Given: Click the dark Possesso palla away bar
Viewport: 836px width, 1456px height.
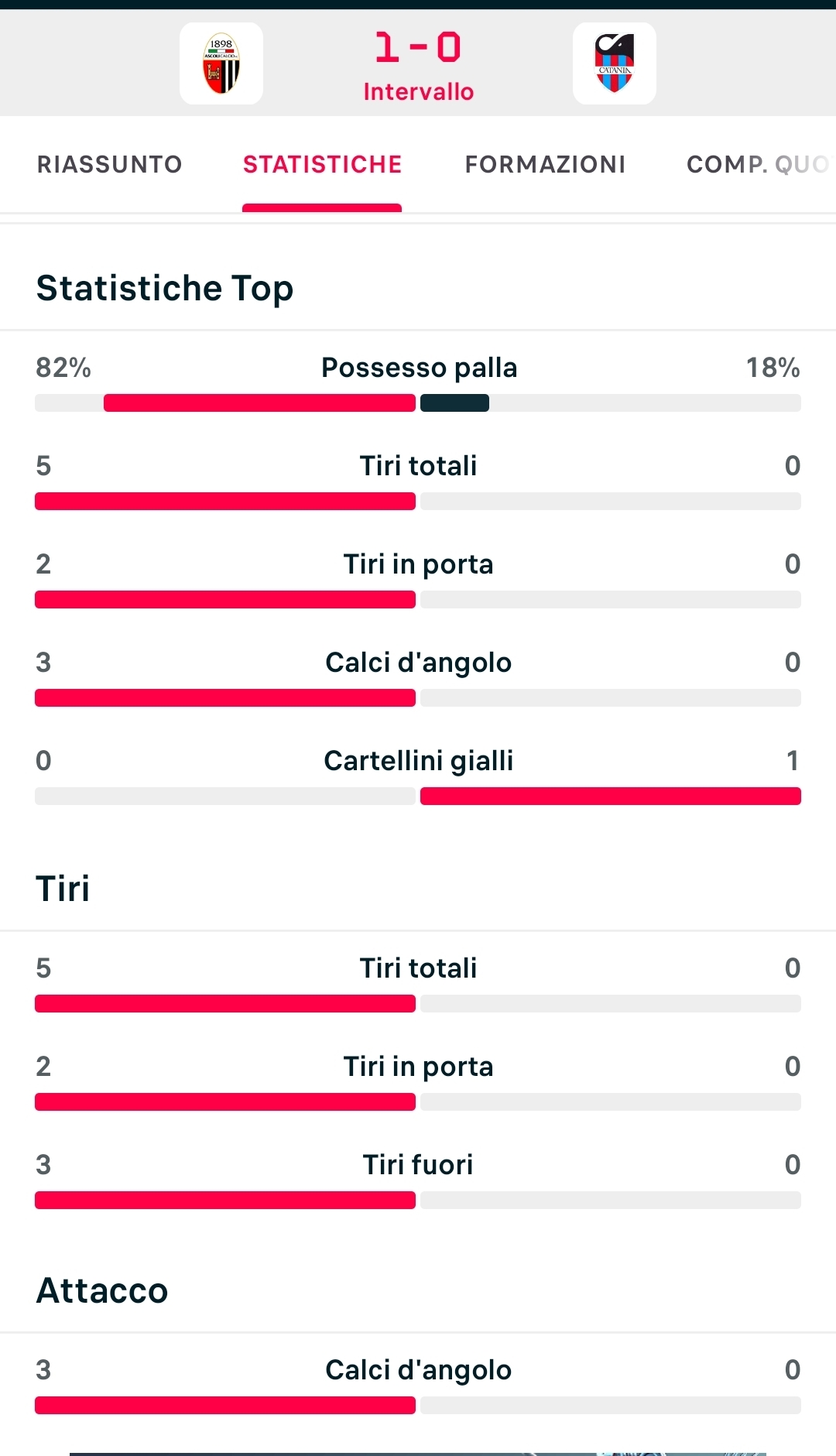Looking at the screenshot, I should click(x=454, y=403).
